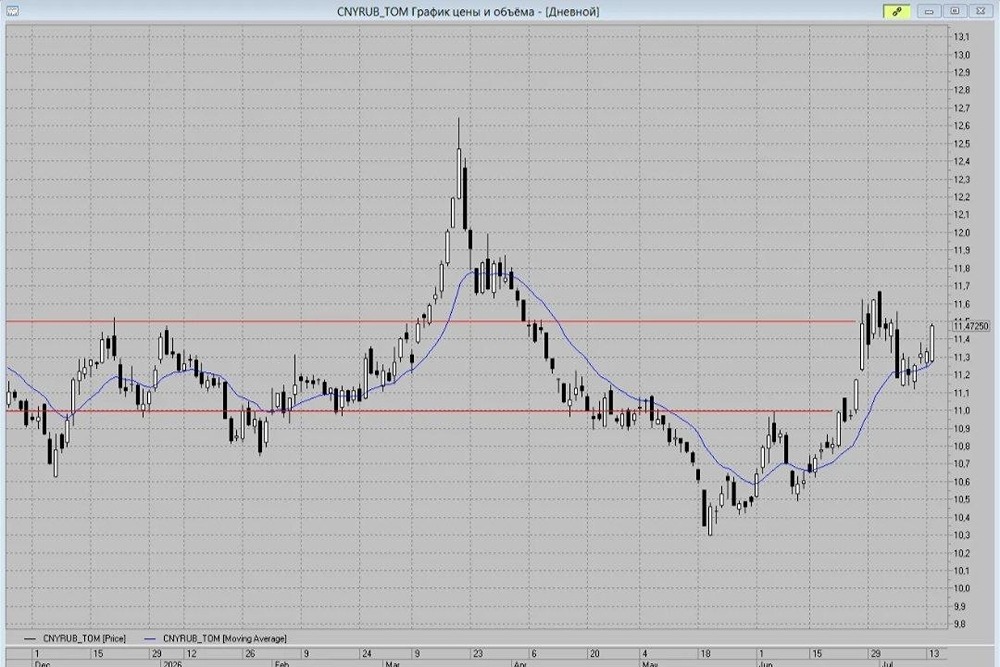1000x667 pixels.
Task: Click the current price label 11,47250
Action: 971,326
